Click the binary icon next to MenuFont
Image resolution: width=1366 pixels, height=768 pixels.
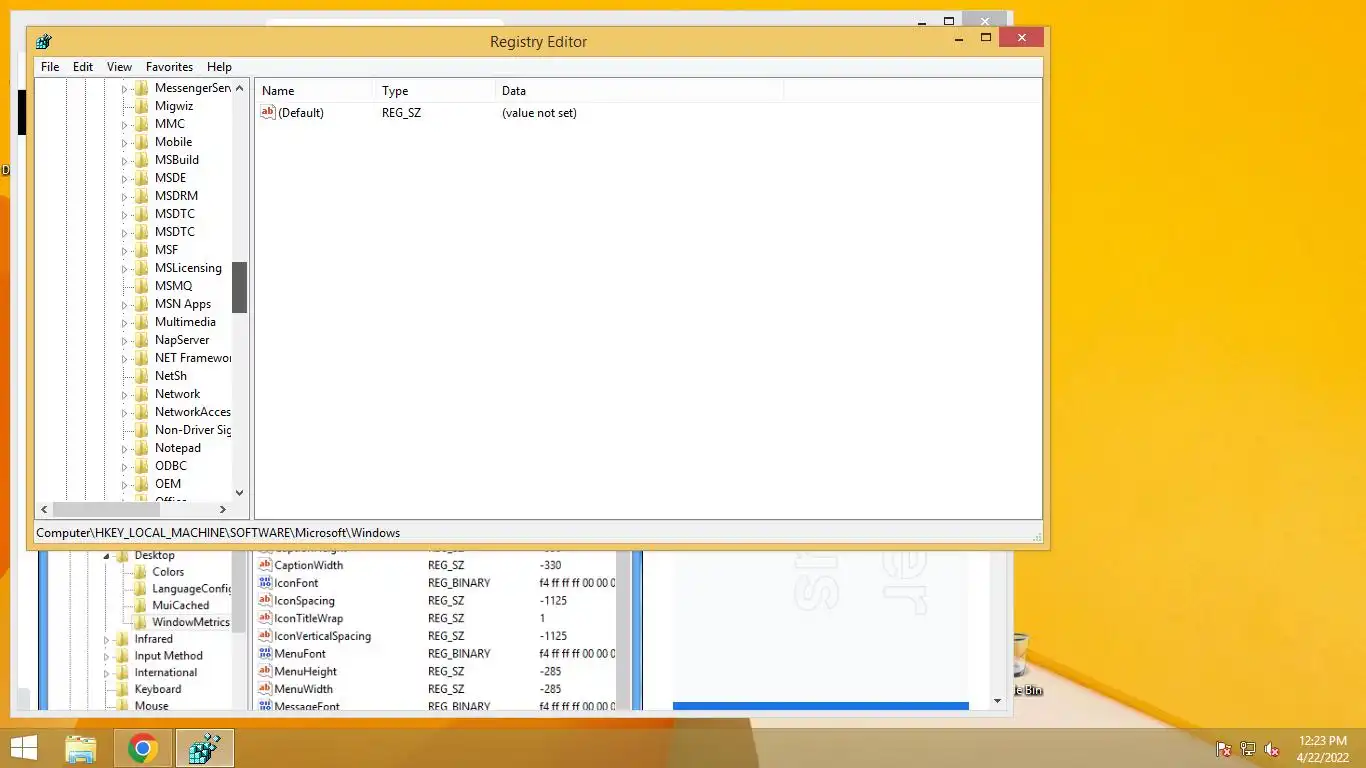click(265, 654)
